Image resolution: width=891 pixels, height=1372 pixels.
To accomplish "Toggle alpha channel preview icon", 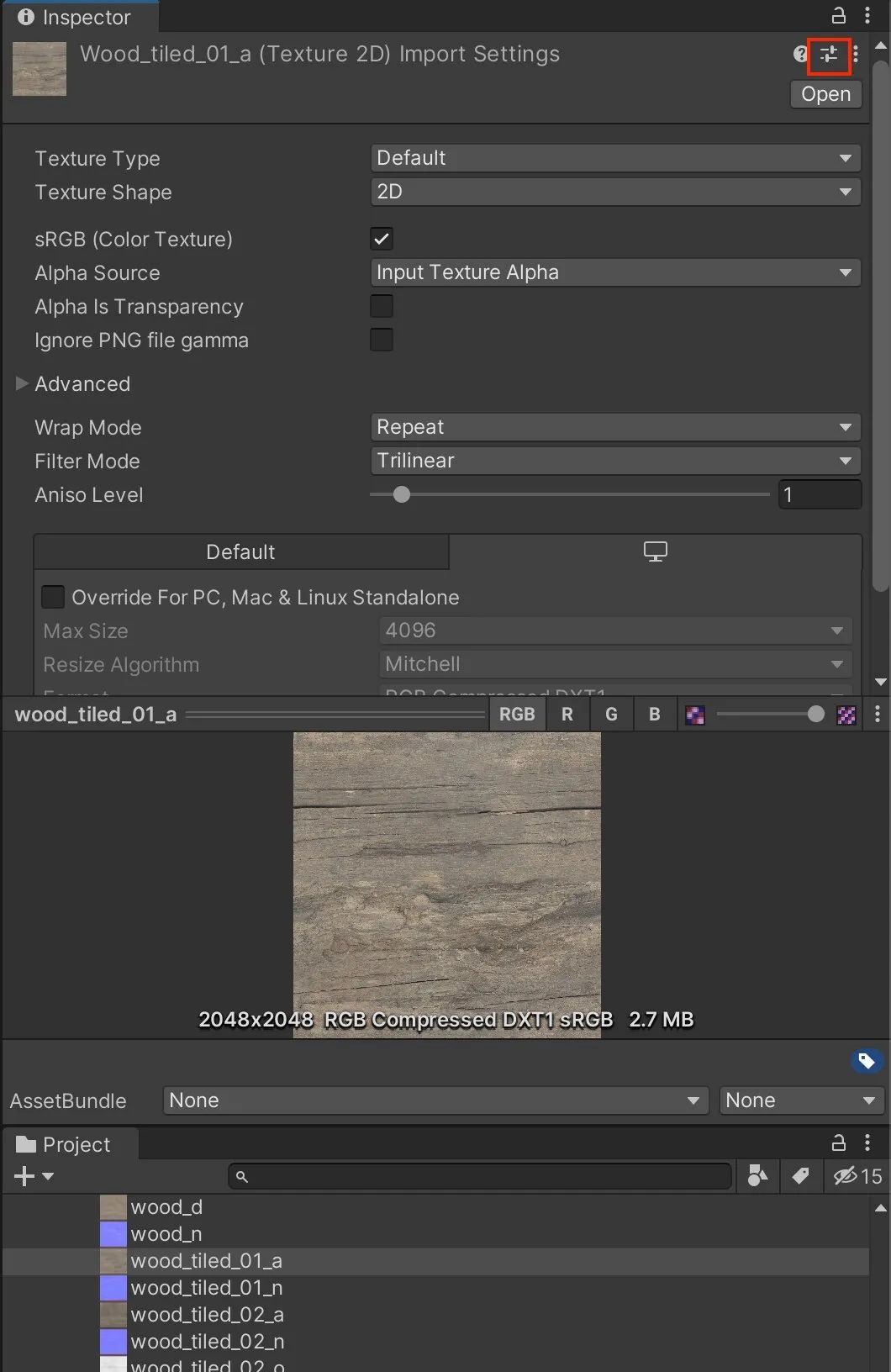I will pyautogui.click(x=694, y=715).
